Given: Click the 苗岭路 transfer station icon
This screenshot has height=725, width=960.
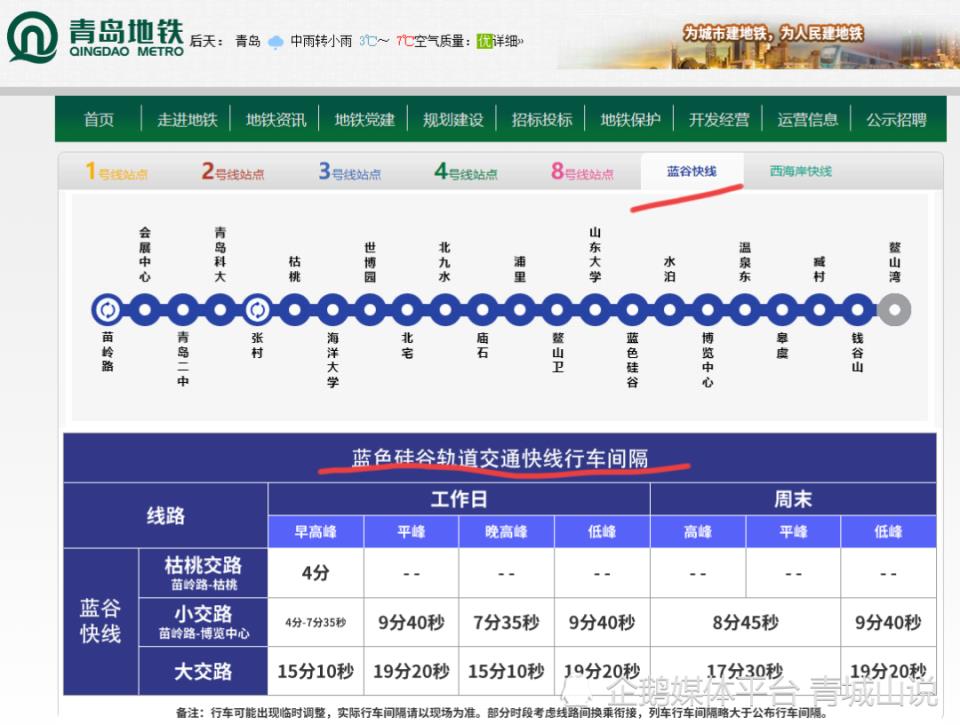Looking at the screenshot, I should pyautogui.click(x=107, y=309).
